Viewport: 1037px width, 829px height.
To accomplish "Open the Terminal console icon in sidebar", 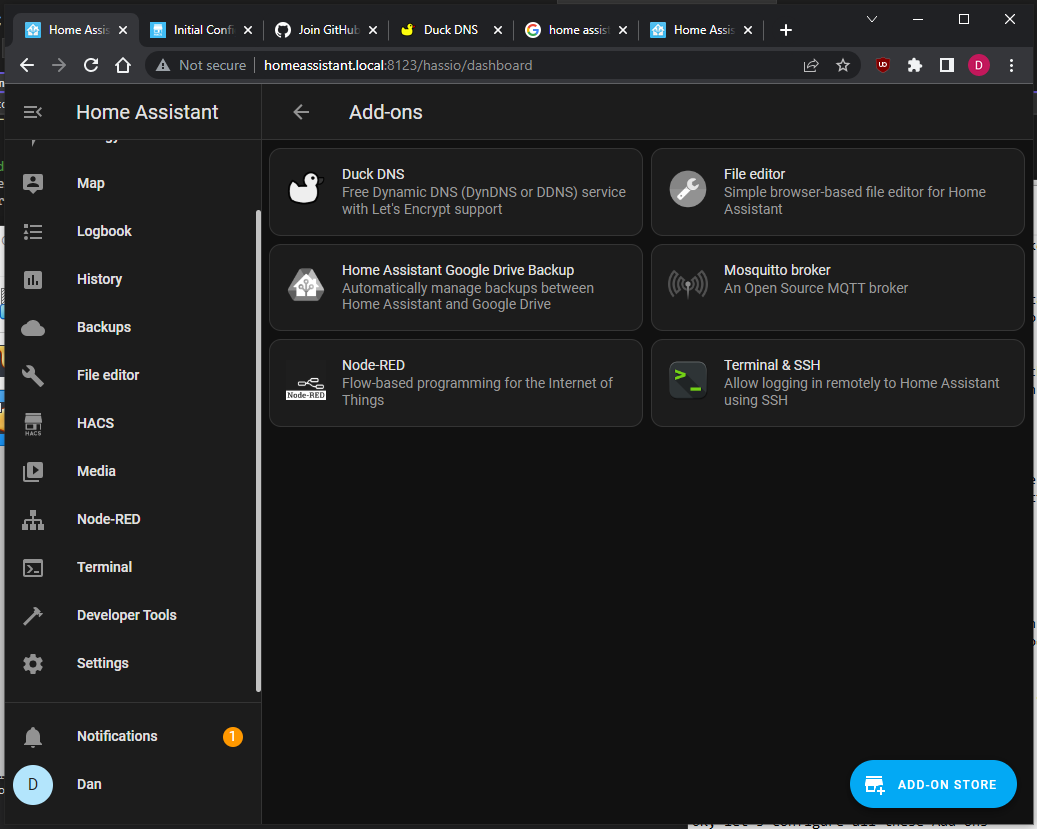I will coord(33,568).
